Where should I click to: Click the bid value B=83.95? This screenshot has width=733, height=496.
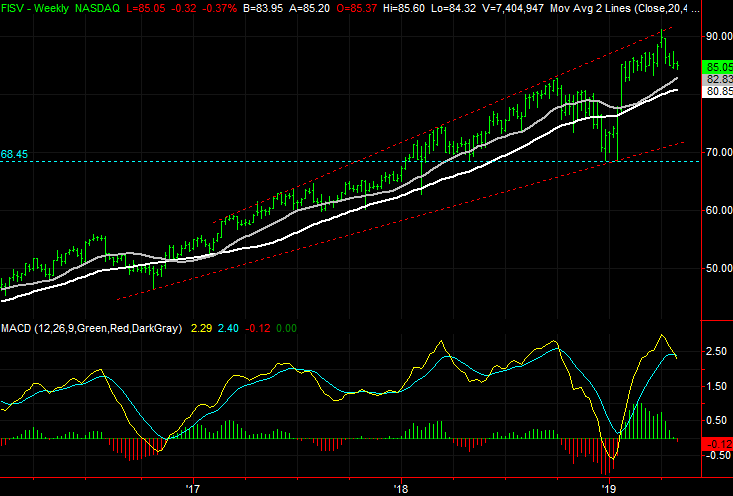click(x=263, y=8)
